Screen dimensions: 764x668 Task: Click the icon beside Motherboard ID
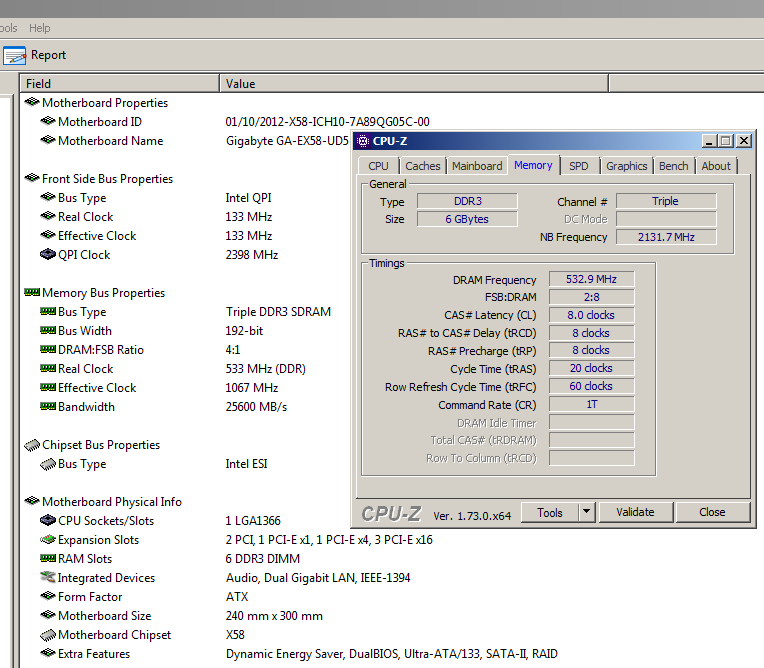pos(48,121)
